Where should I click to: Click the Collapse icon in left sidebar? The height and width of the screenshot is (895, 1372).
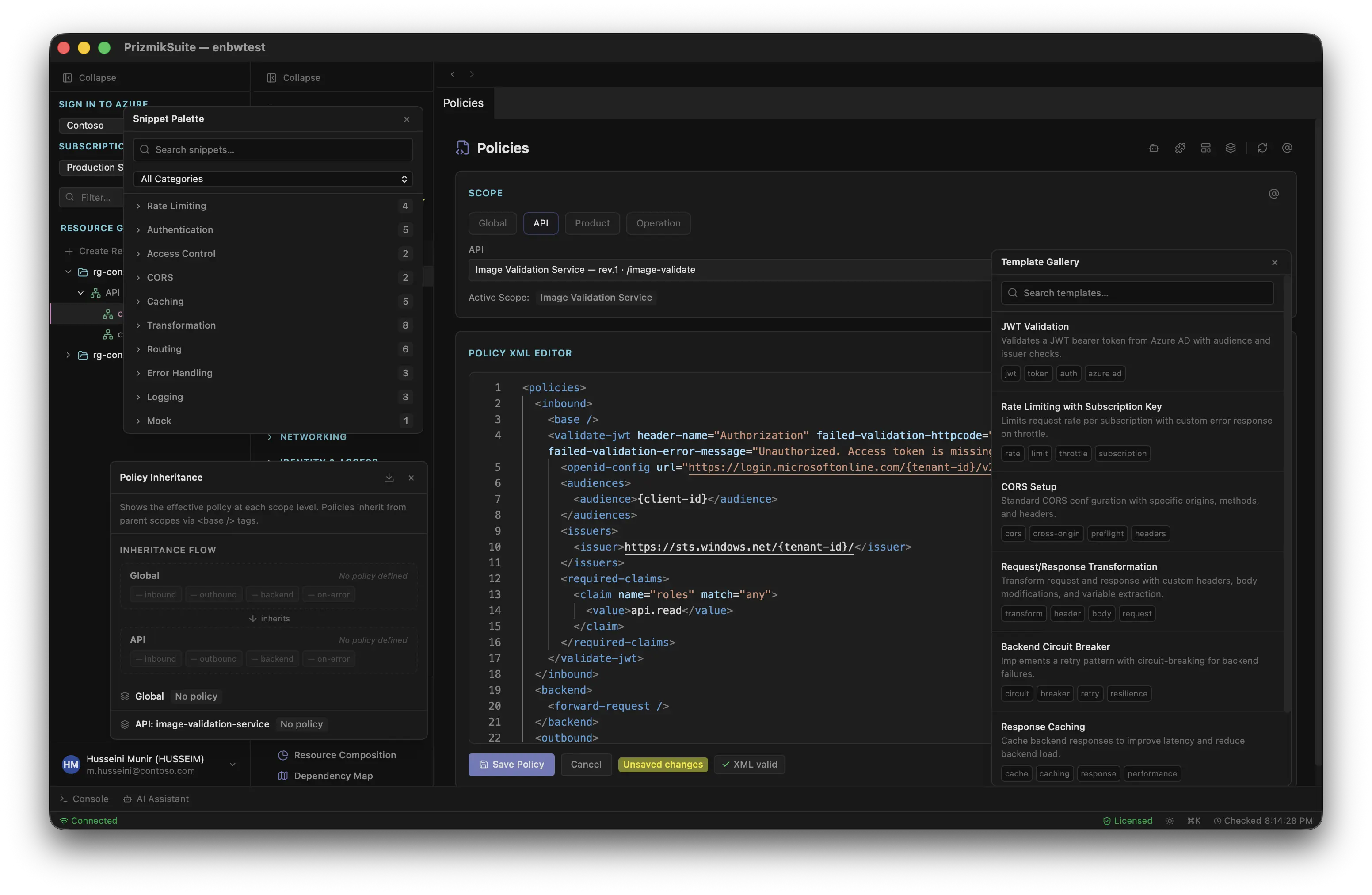coord(67,78)
